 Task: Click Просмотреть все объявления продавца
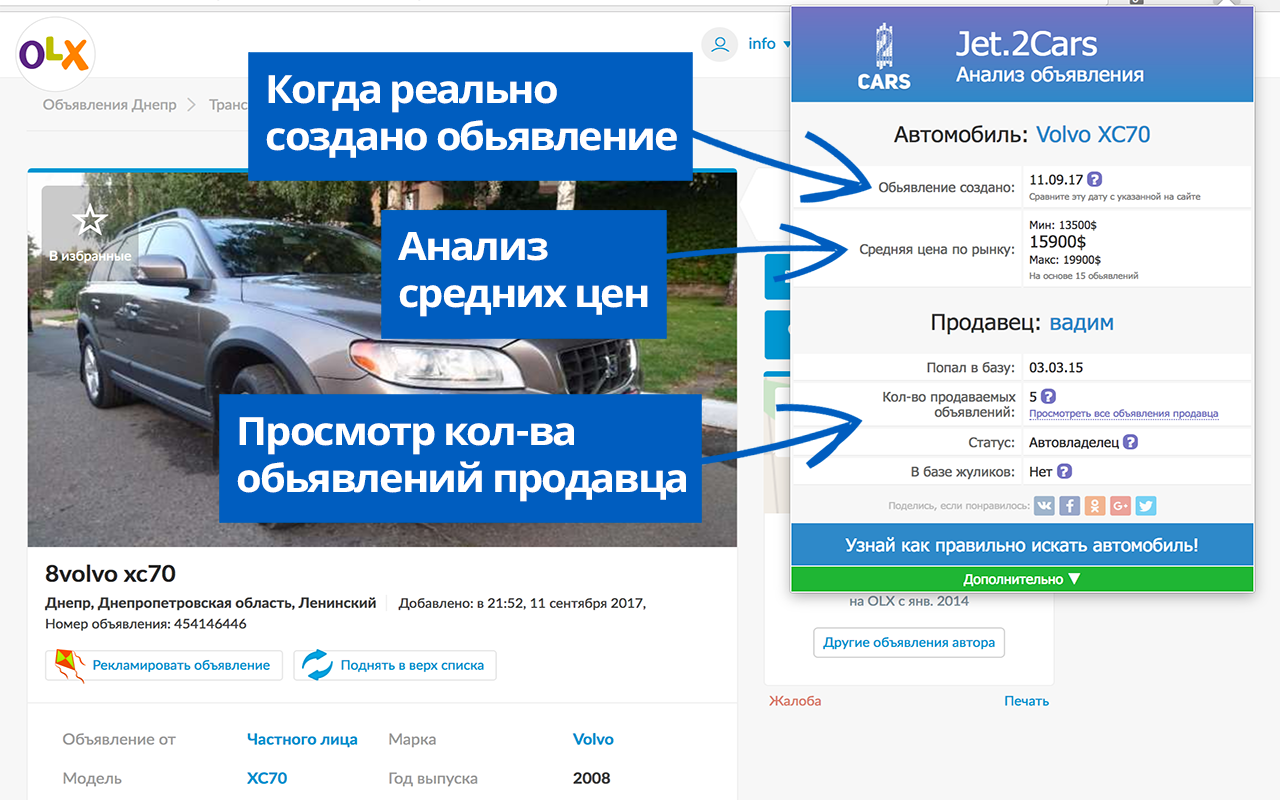click(x=1124, y=414)
